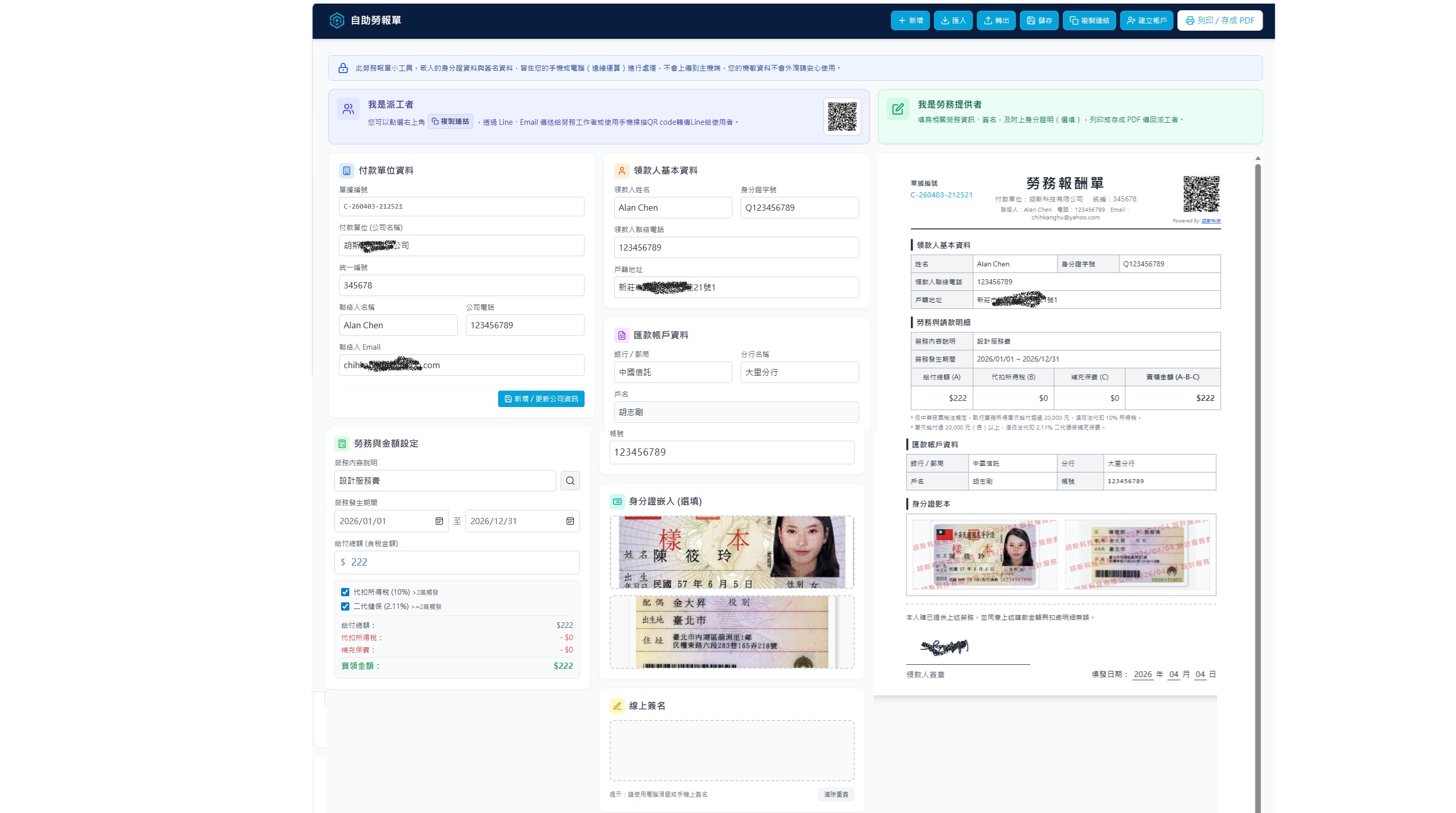The height and width of the screenshot is (813, 1456).
Task: Open the start date calendar picker
Action: [439, 521]
